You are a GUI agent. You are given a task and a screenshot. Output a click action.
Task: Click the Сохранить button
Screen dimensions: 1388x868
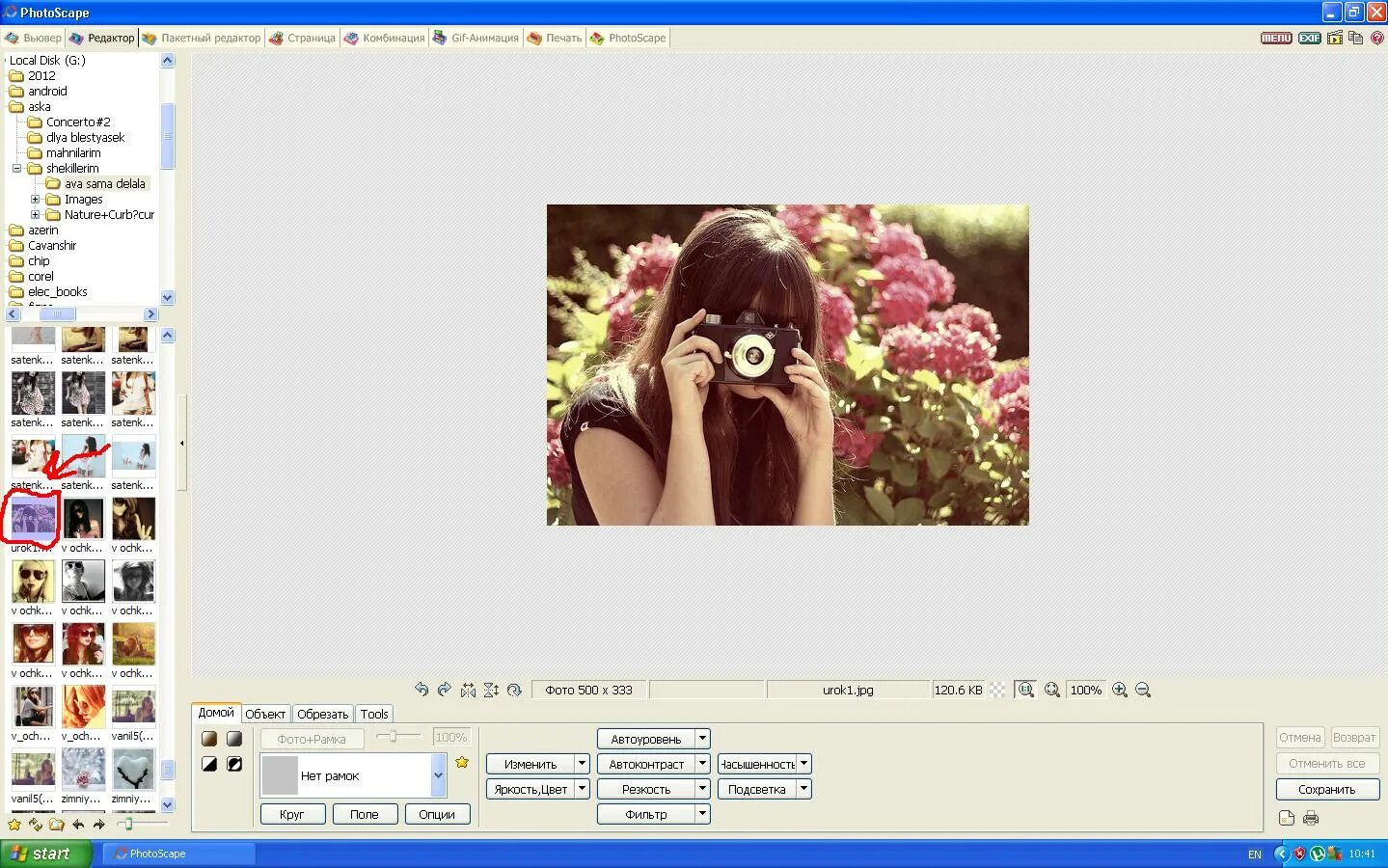click(x=1327, y=789)
